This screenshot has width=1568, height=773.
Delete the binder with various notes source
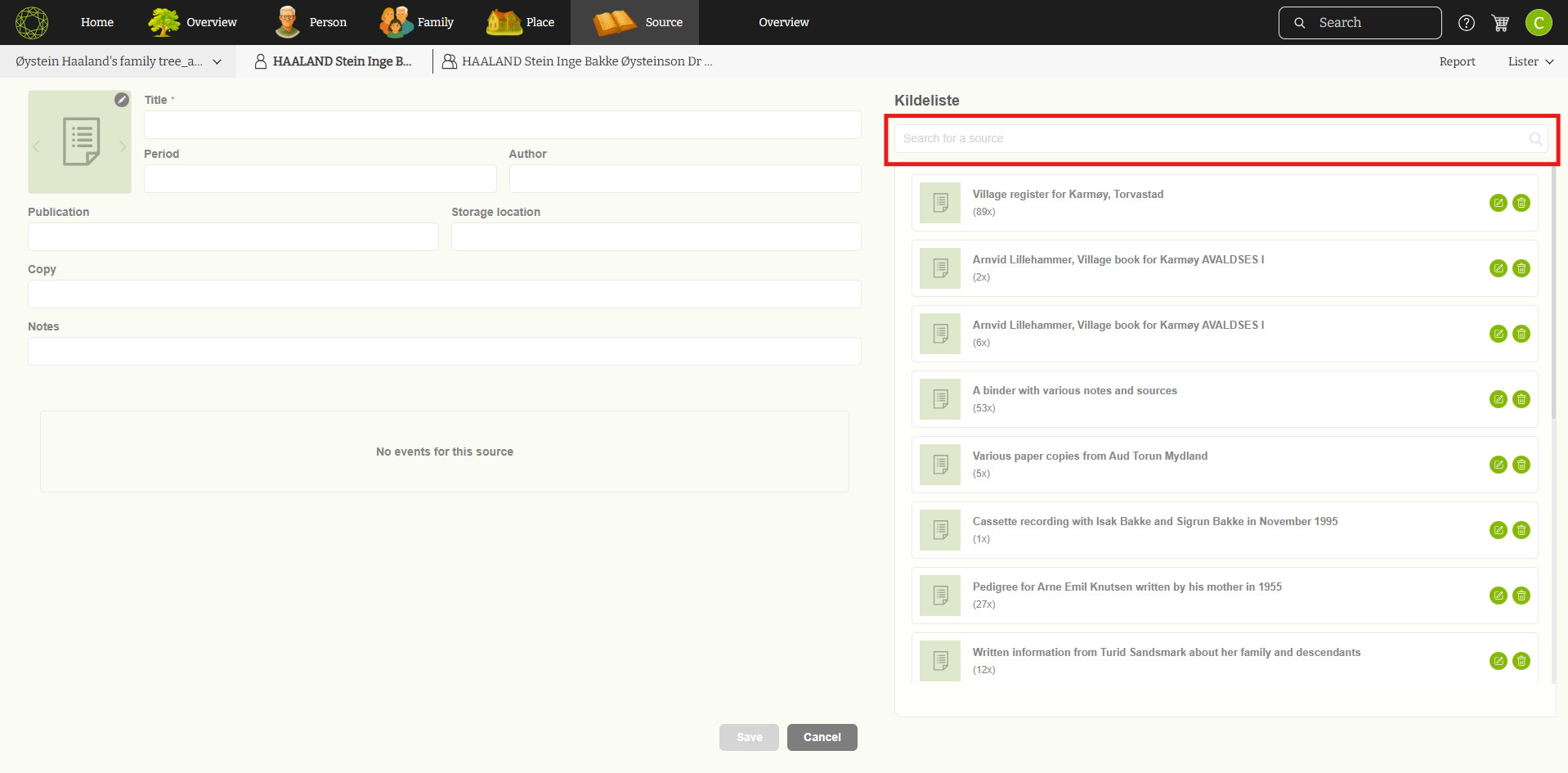coord(1521,399)
